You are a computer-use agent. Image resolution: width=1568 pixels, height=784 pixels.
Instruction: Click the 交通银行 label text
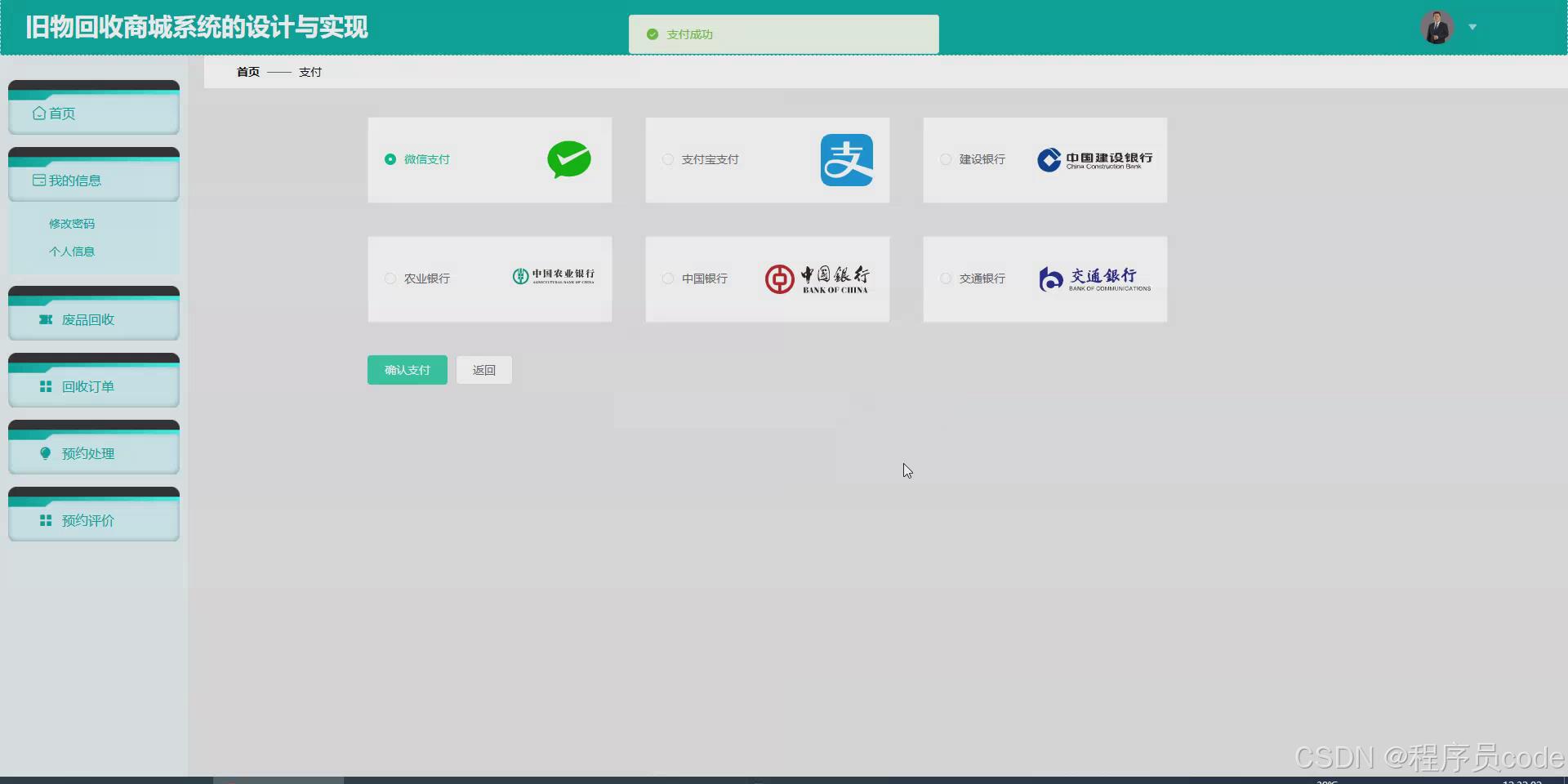click(982, 278)
